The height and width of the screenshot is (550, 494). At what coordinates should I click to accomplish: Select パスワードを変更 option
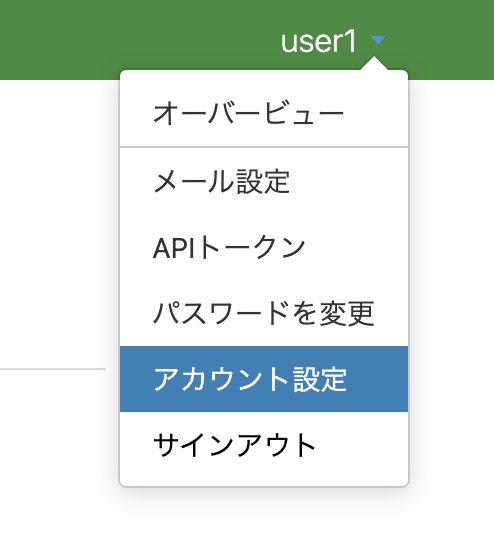coord(264,313)
